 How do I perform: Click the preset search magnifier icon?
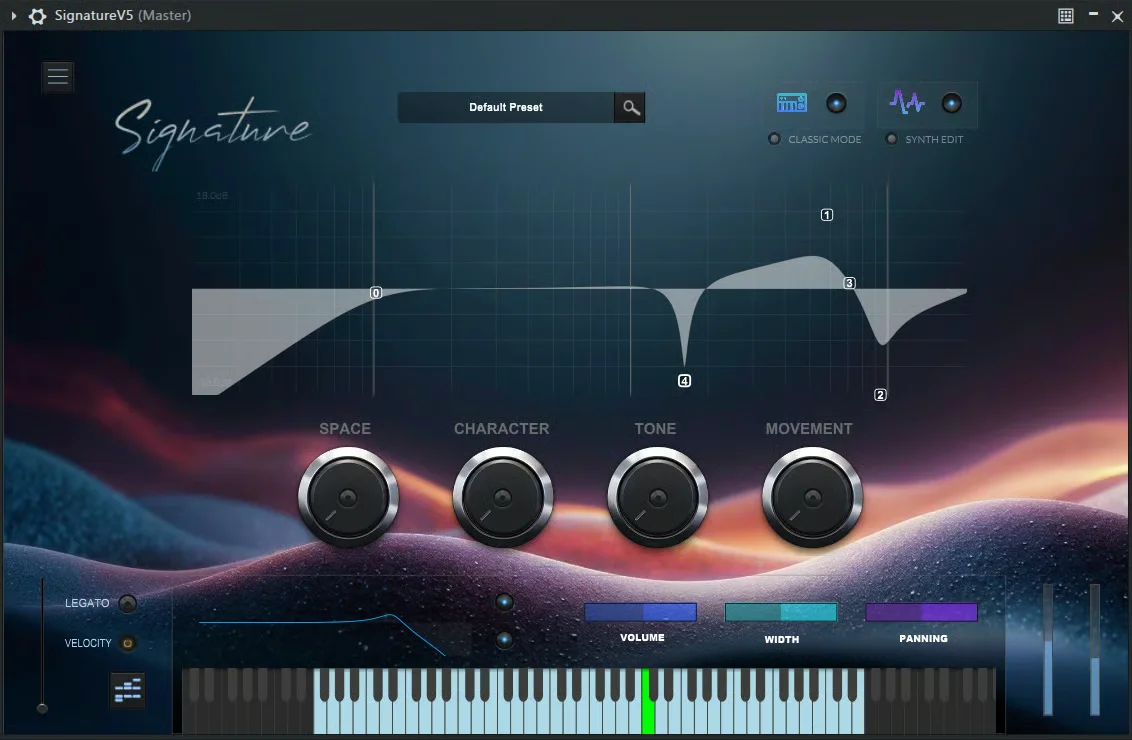point(630,107)
